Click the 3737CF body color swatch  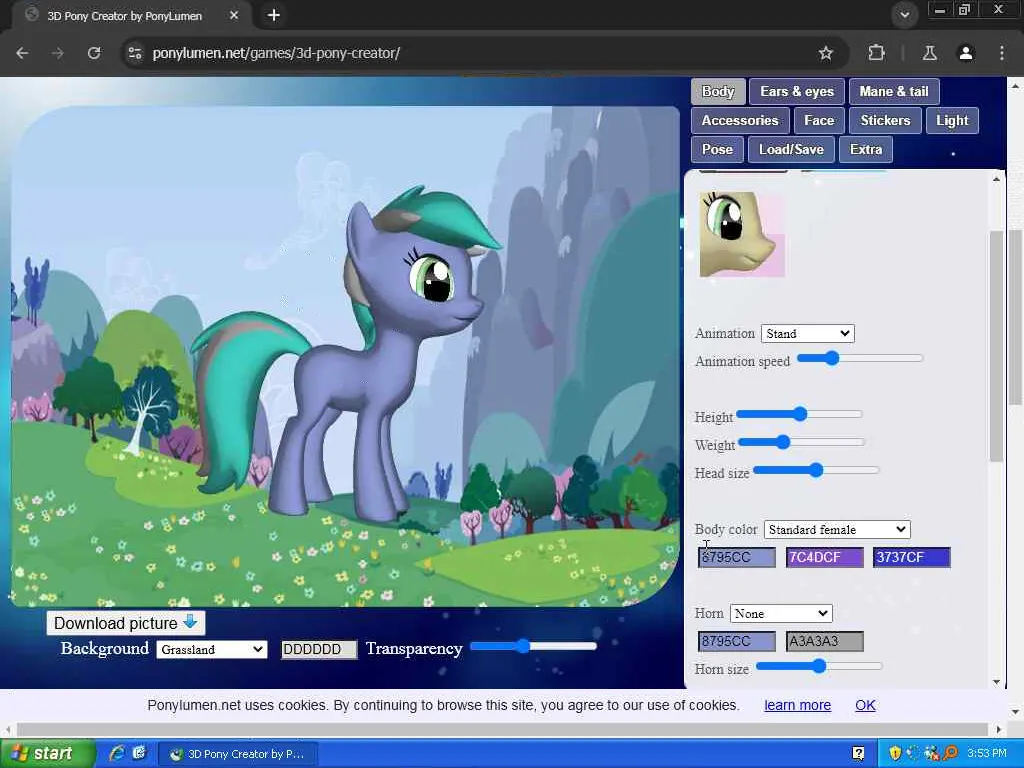tap(912, 557)
